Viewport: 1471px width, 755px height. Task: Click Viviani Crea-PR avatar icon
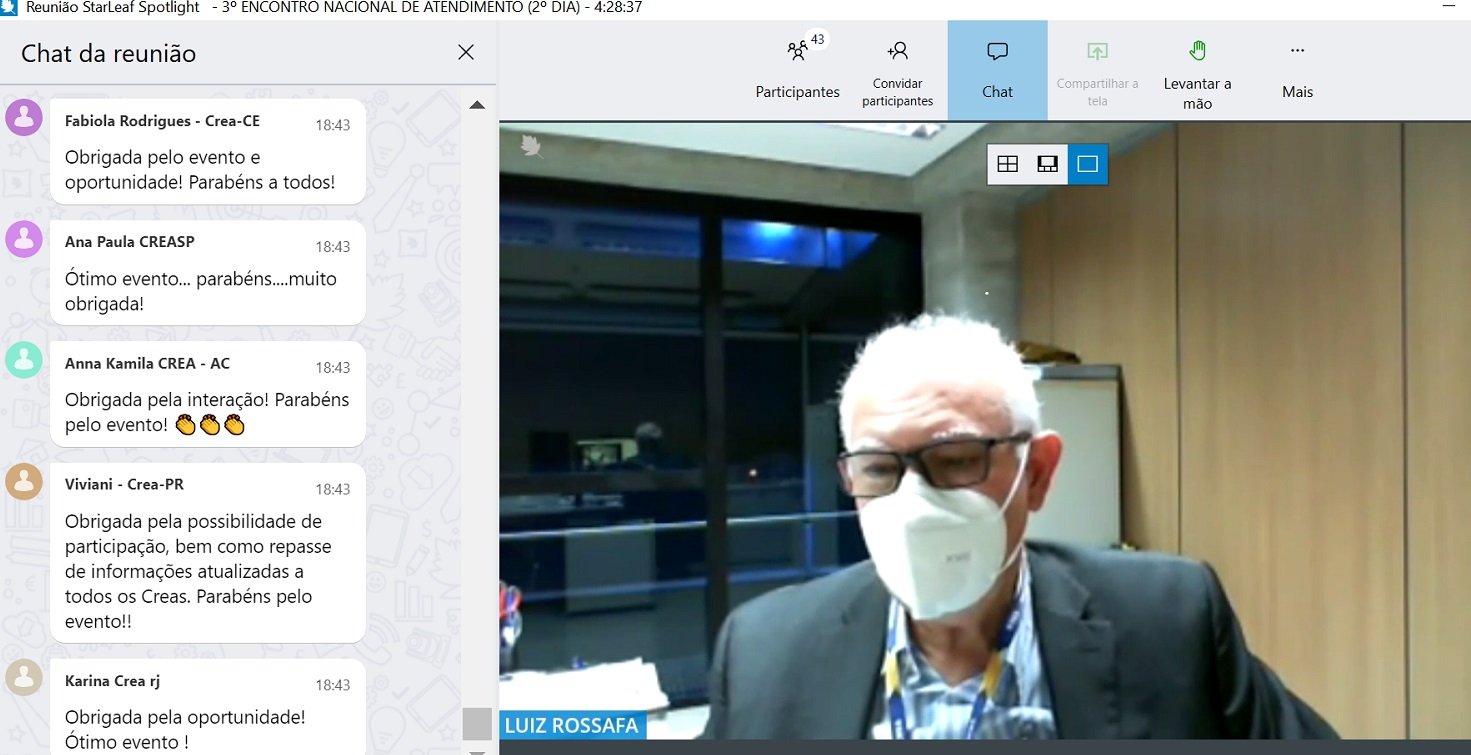coord(24,481)
